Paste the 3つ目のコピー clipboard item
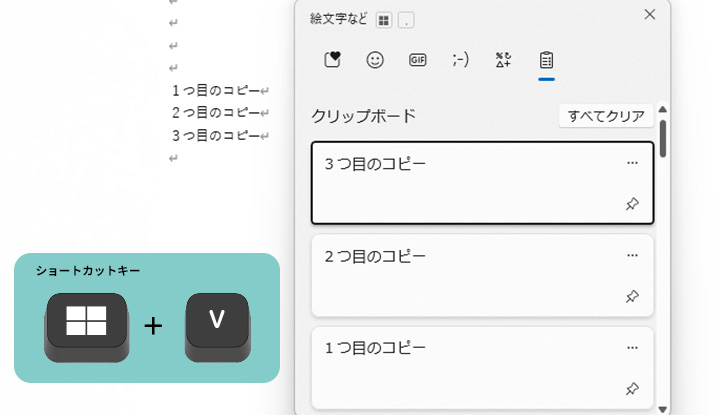 (482, 183)
